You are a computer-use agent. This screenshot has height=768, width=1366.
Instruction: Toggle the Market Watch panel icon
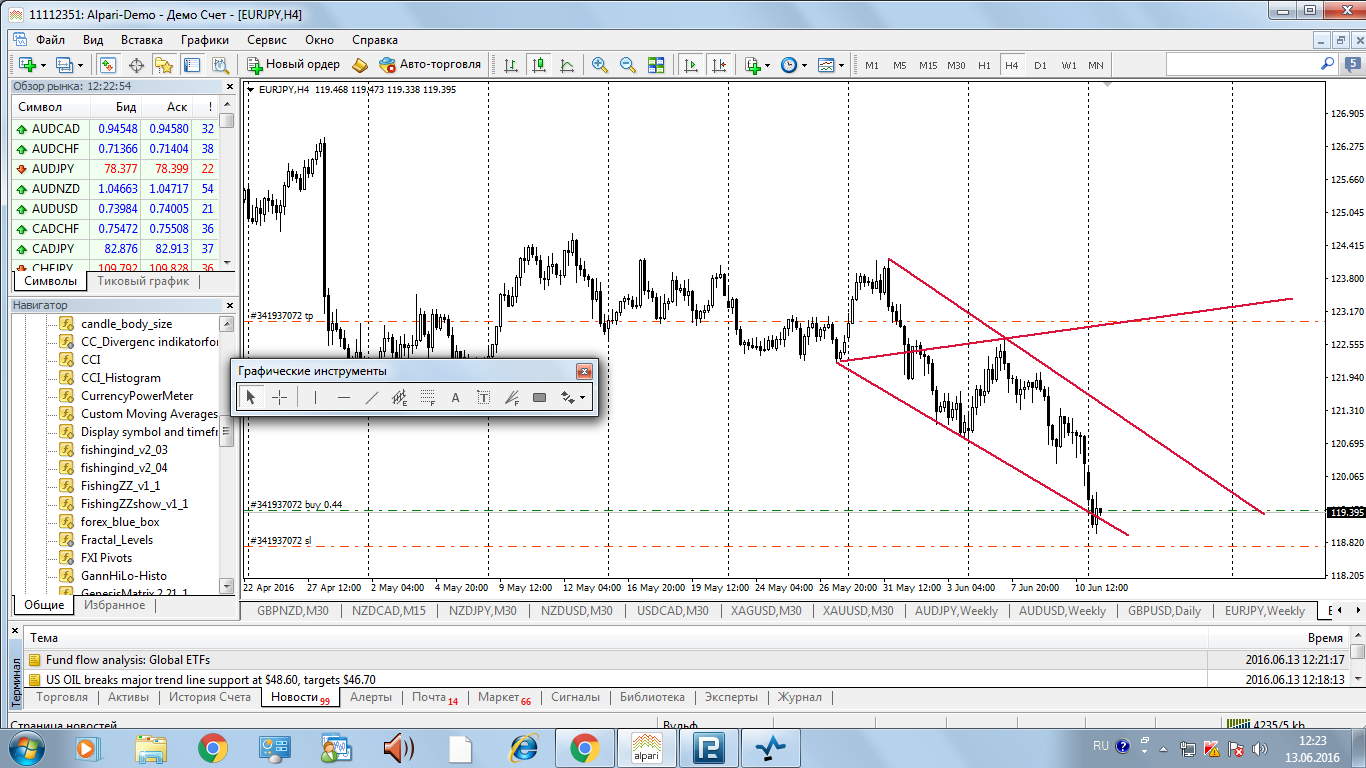tap(107, 65)
